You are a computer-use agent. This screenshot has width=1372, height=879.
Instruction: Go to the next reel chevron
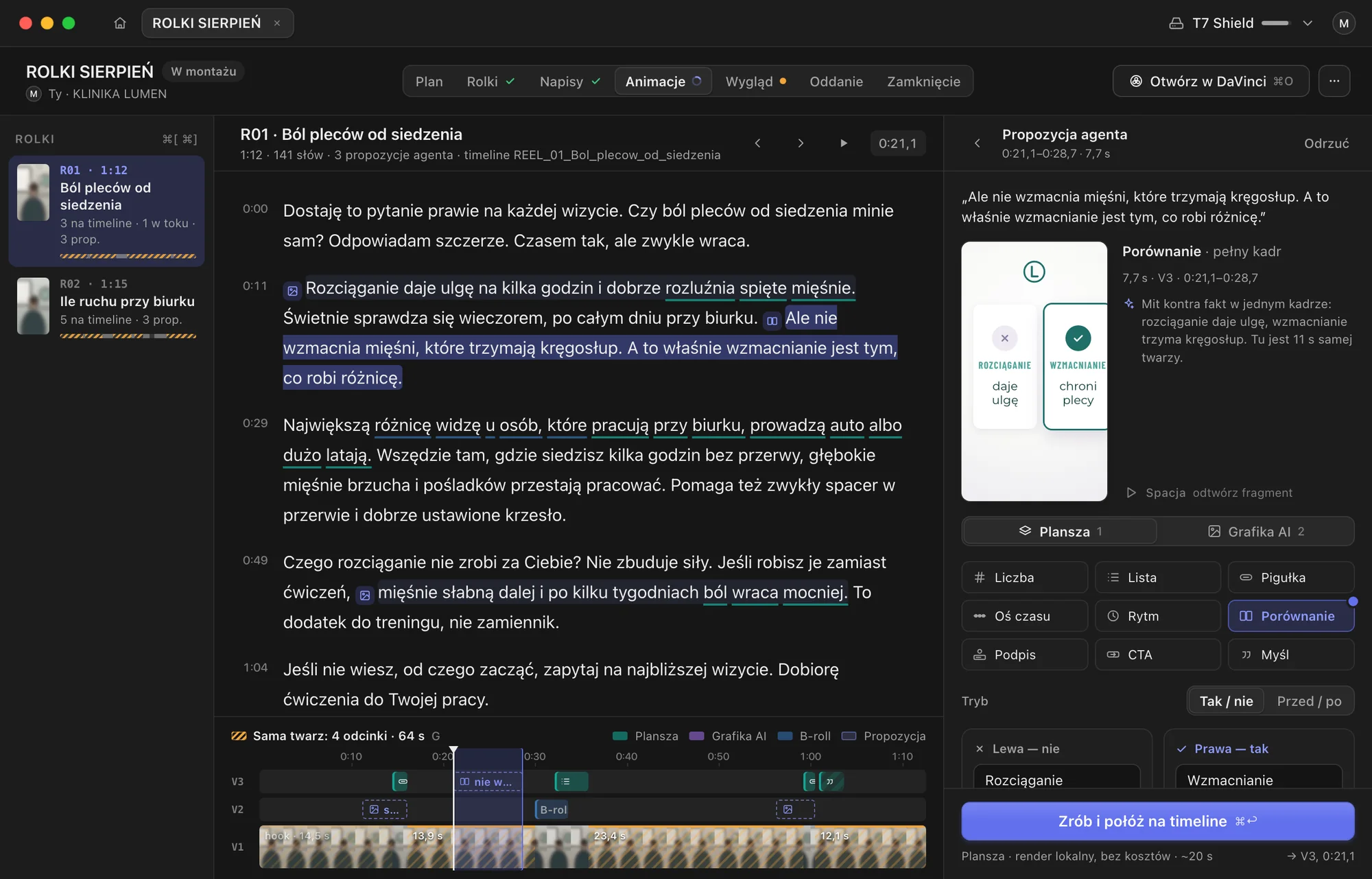click(801, 143)
